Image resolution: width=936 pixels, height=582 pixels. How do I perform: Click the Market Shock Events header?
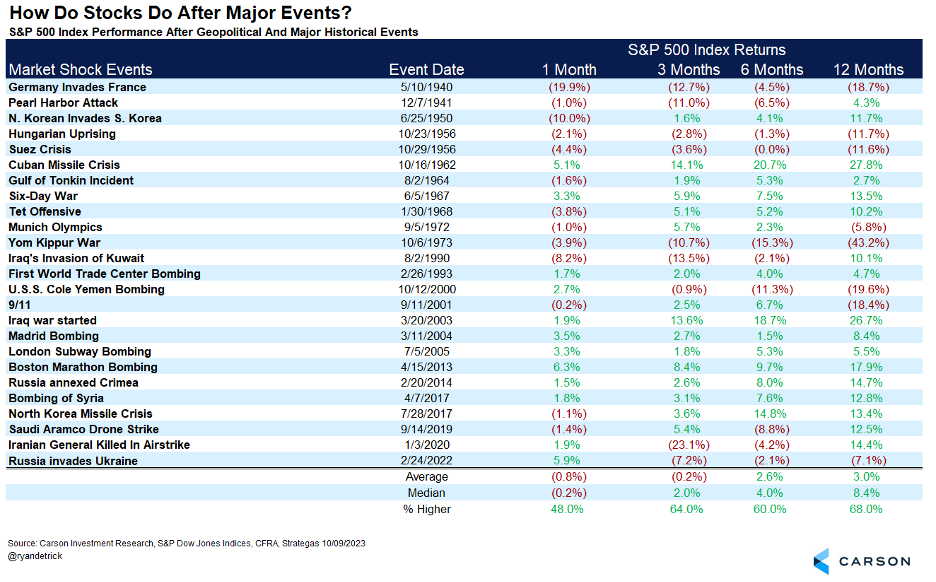tap(80, 70)
